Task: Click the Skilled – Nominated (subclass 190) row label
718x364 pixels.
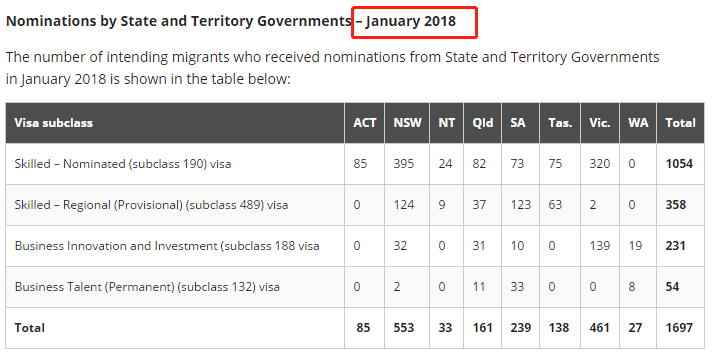Action: click(123, 164)
